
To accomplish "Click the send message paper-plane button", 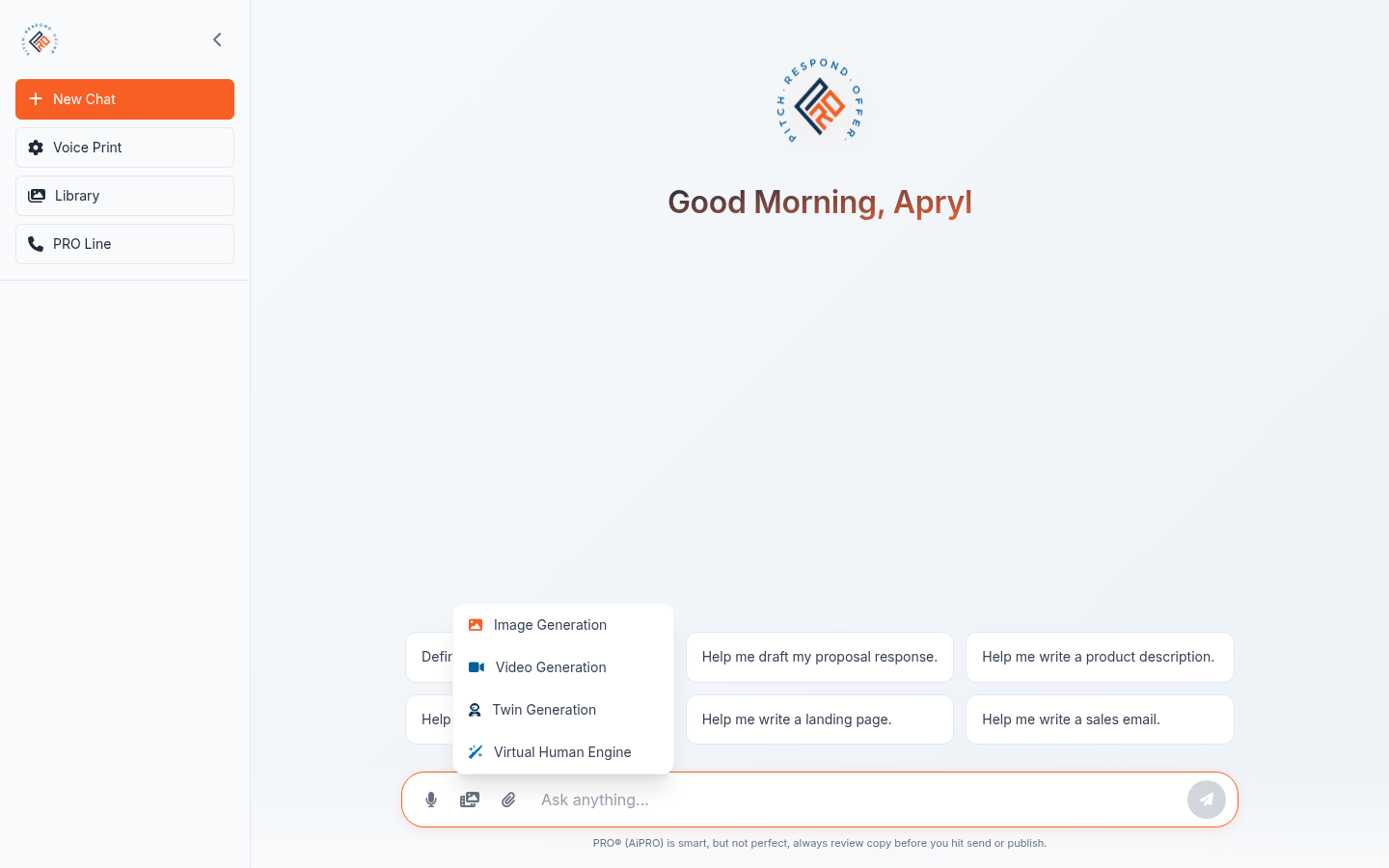I will [1207, 800].
